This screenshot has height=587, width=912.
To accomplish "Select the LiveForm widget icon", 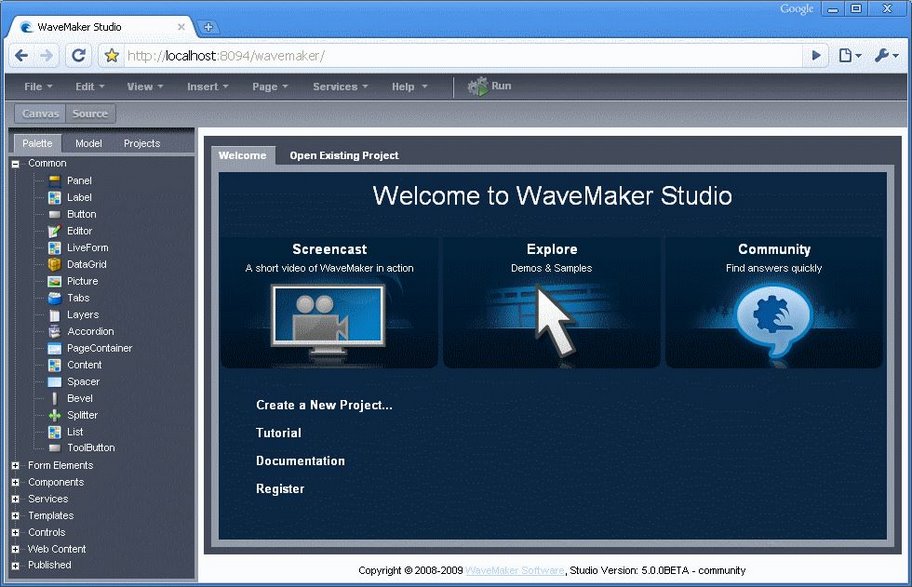I will pyautogui.click(x=54, y=248).
